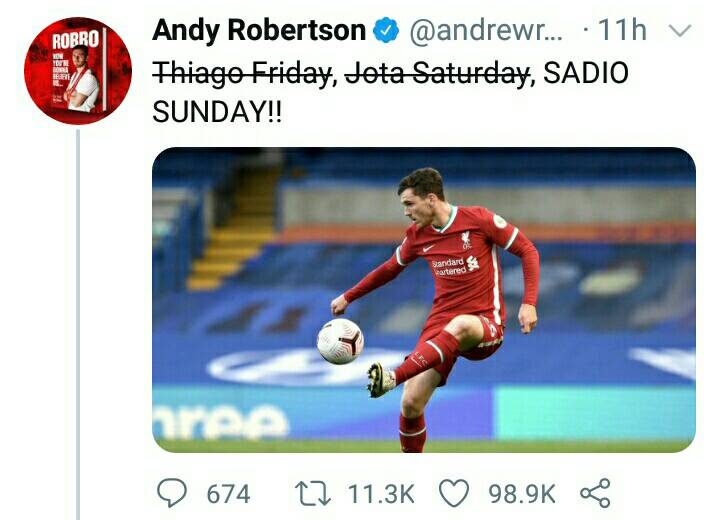Open the share icon menu
The width and height of the screenshot is (720, 520).
[596, 493]
